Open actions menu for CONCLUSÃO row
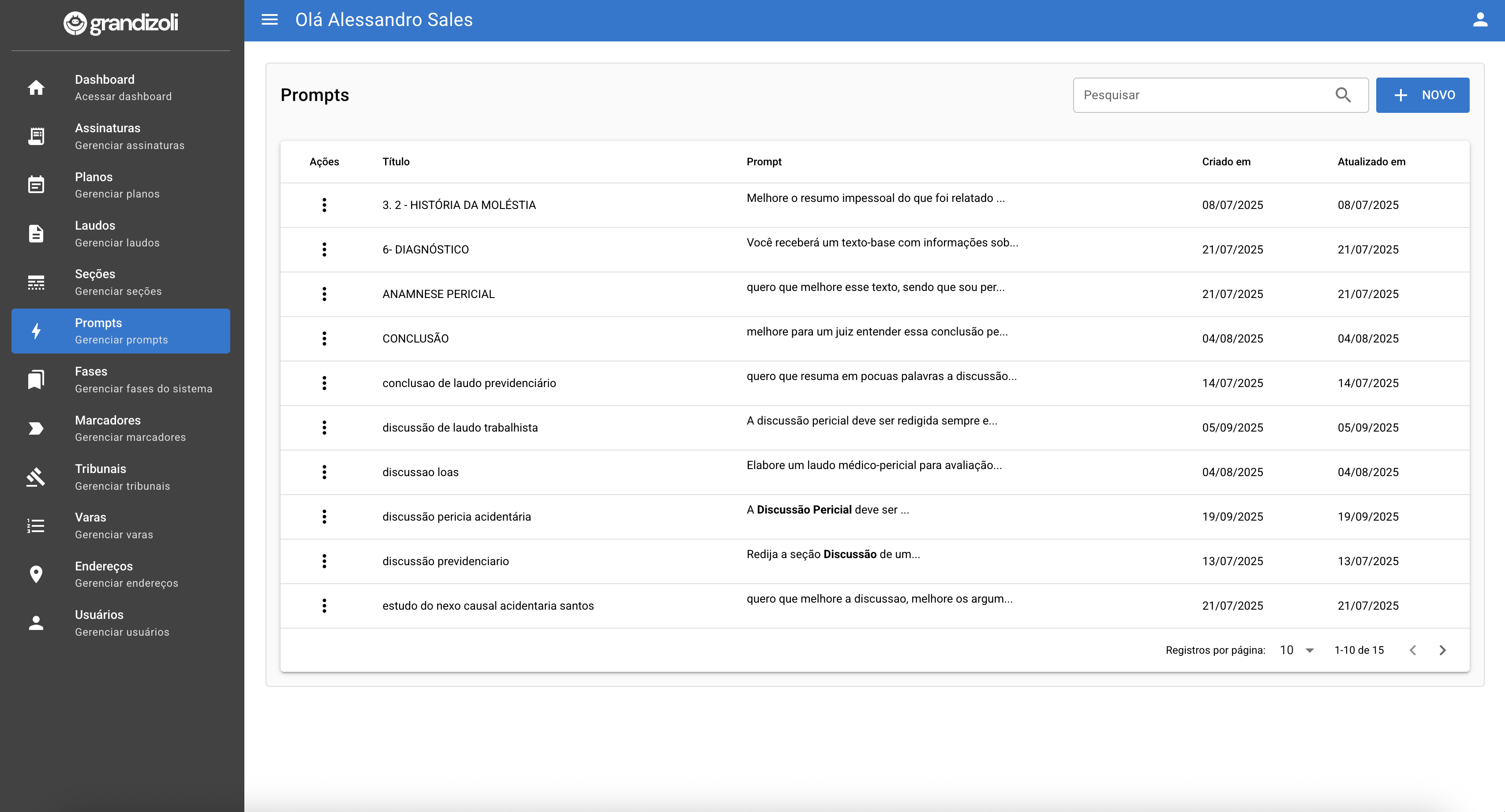 point(324,339)
